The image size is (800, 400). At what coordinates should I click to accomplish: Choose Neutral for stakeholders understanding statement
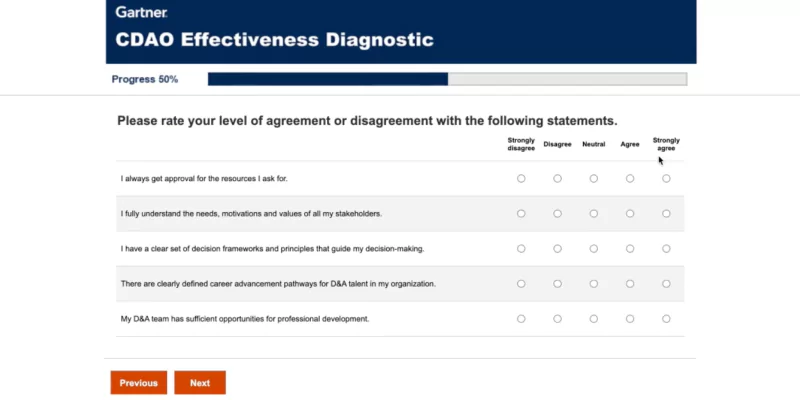[594, 214]
